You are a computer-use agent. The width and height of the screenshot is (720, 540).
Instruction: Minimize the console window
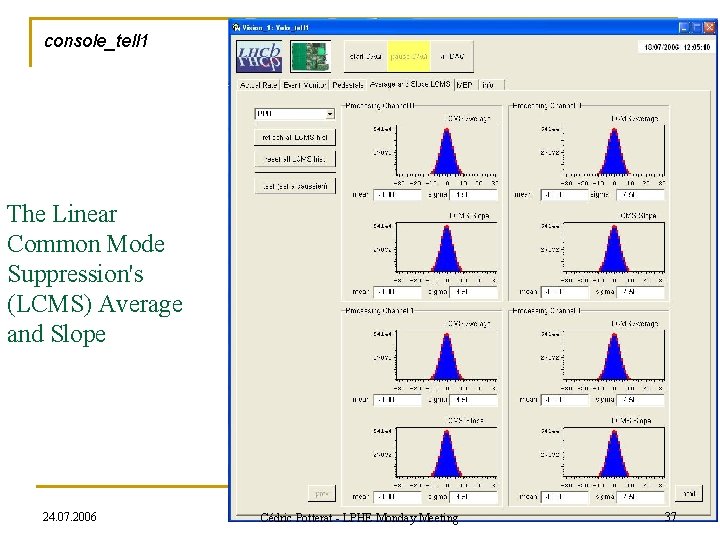coord(684,28)
